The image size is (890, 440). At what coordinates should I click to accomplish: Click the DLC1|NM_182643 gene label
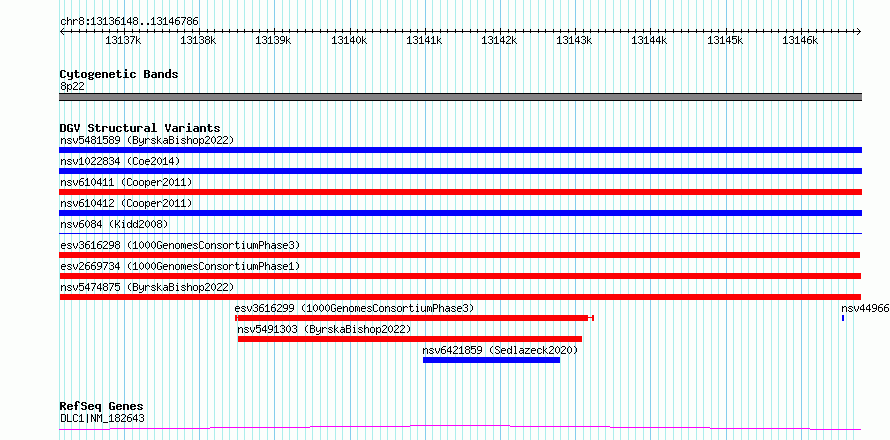click(x=102, y=418)
